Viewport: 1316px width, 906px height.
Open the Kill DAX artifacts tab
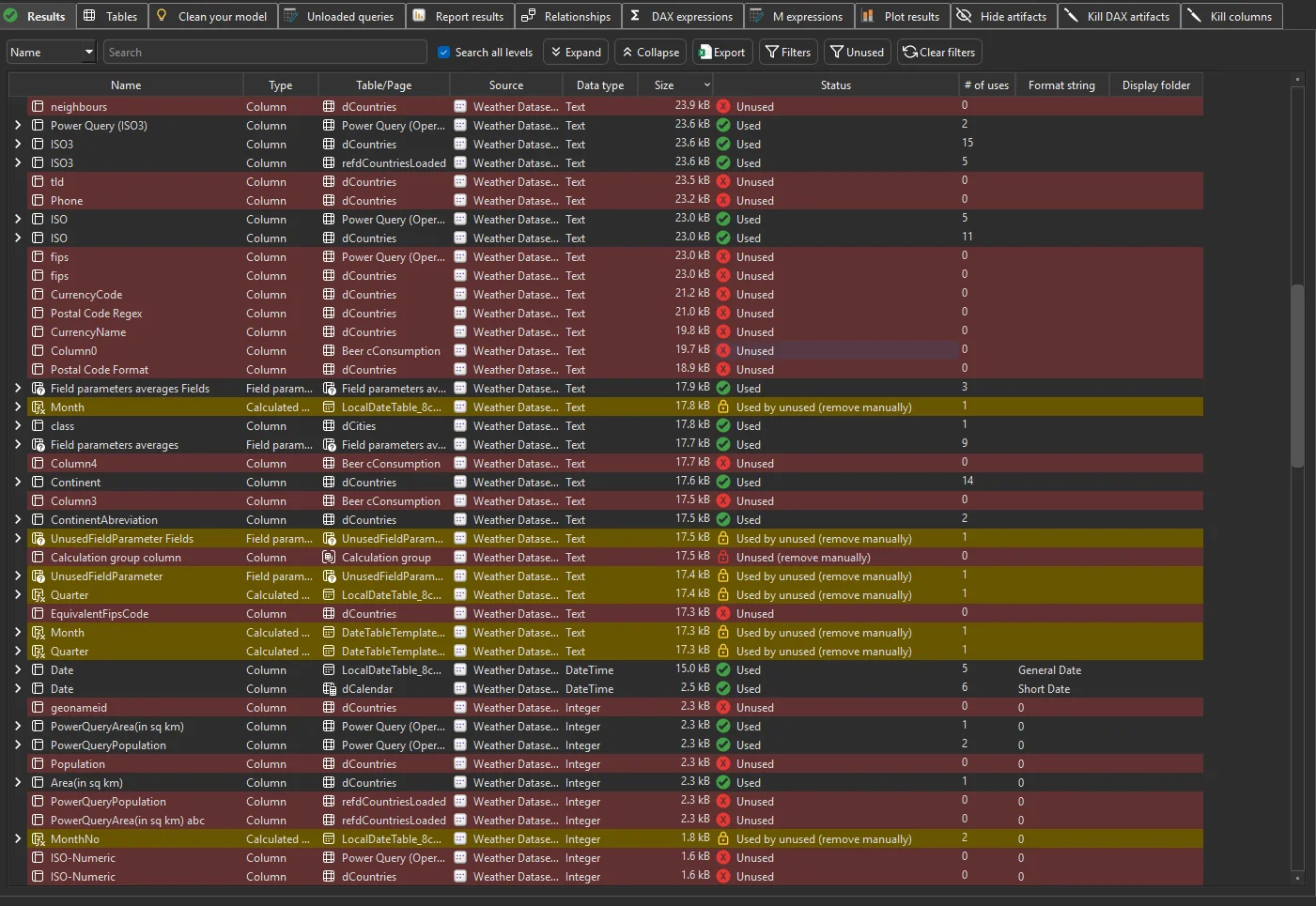pyautogui.click(x=1118, y=16)
